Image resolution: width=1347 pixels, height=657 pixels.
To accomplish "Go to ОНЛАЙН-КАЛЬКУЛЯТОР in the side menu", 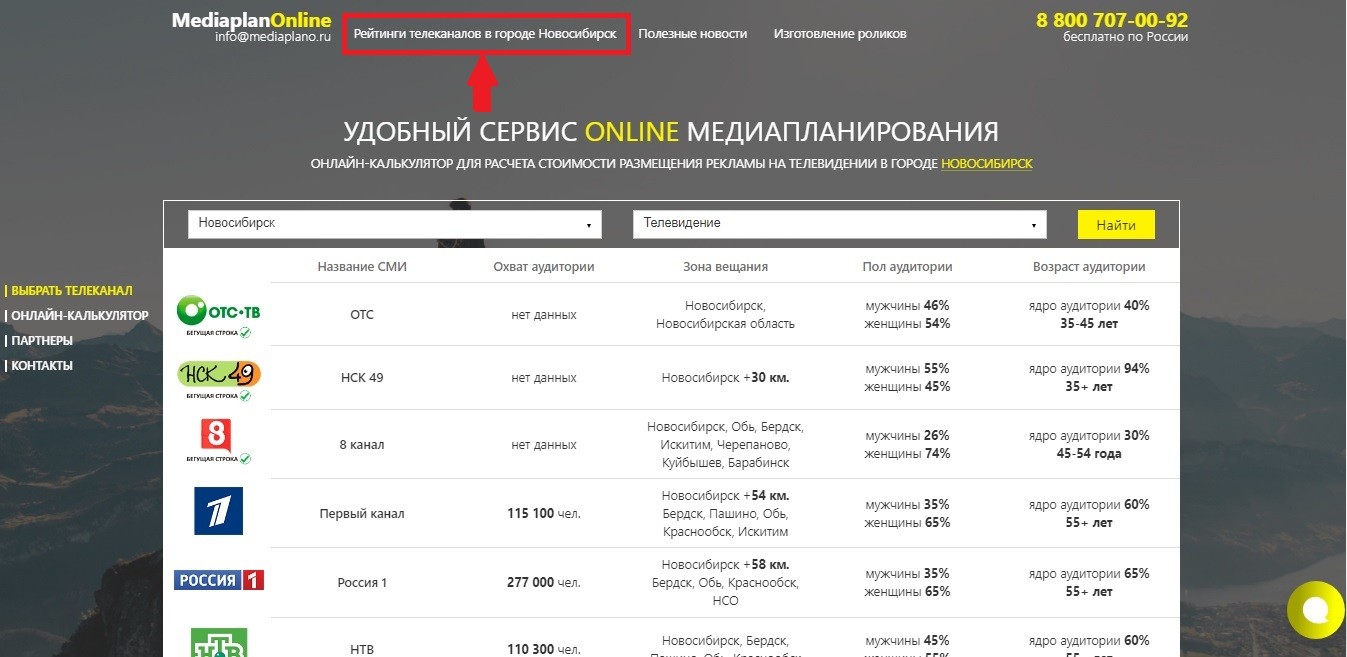I will [x=80, y=316].
